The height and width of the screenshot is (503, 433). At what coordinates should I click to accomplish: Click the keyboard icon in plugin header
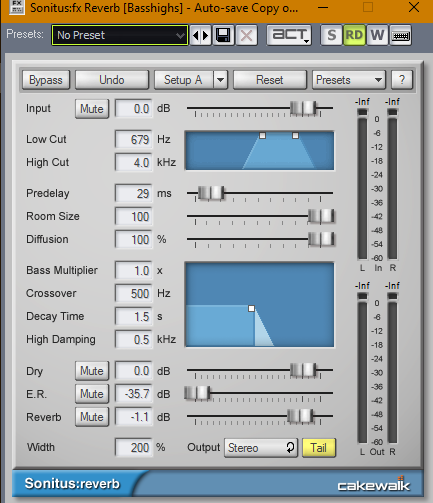tap(401, 35)
